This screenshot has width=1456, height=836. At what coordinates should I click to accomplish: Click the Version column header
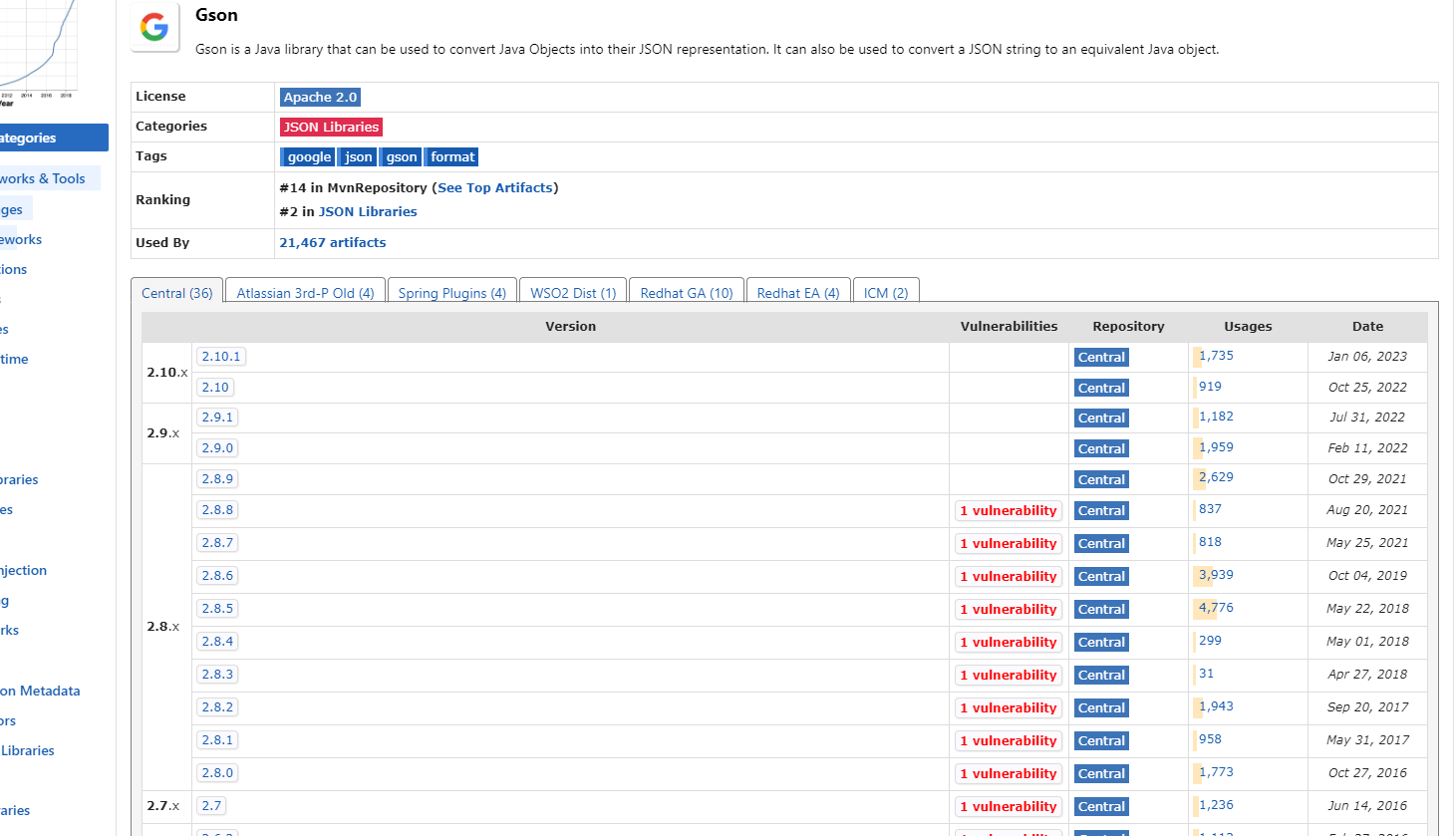[x=570, y=327]
